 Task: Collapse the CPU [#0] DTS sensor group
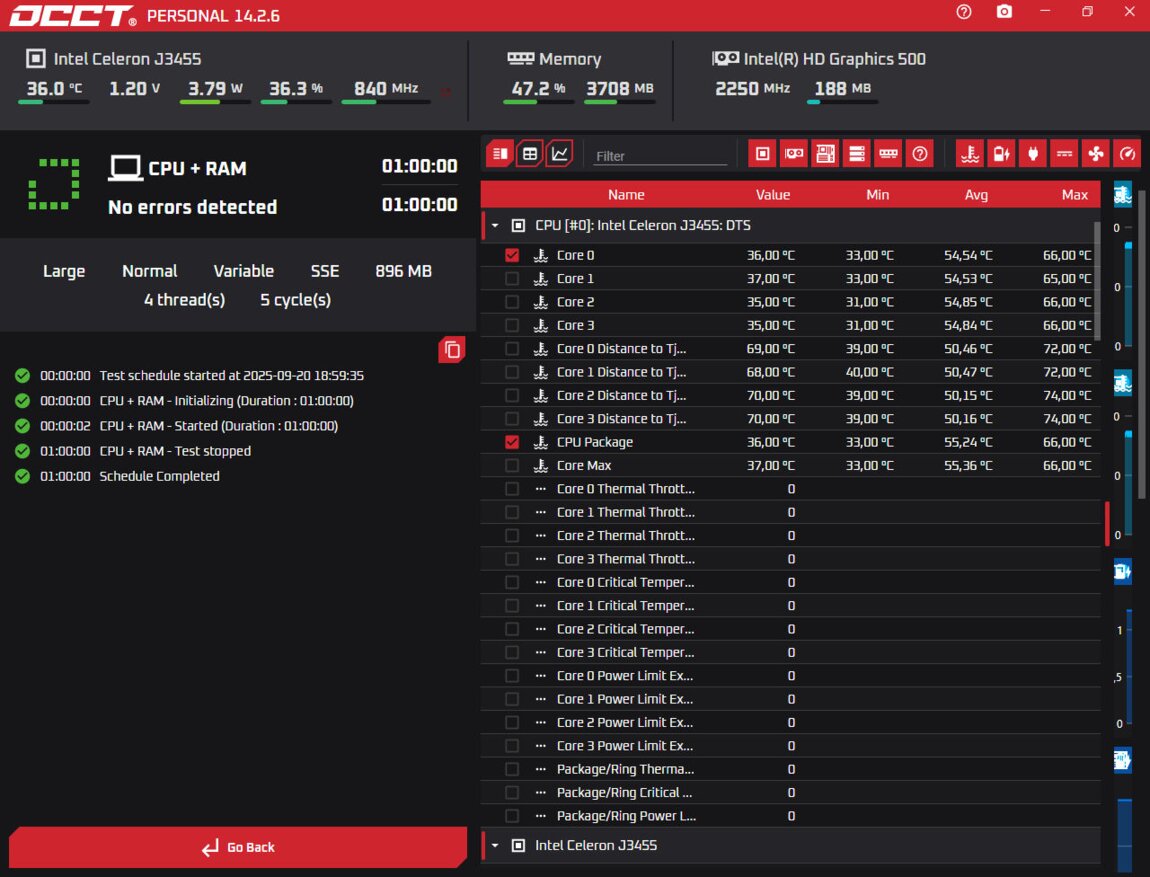coord(494,226)
